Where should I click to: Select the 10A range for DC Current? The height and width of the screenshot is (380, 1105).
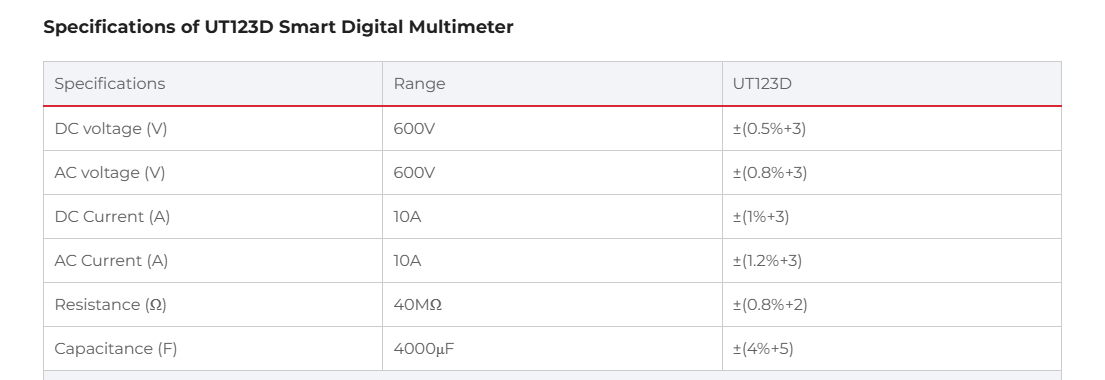point(407,216)
